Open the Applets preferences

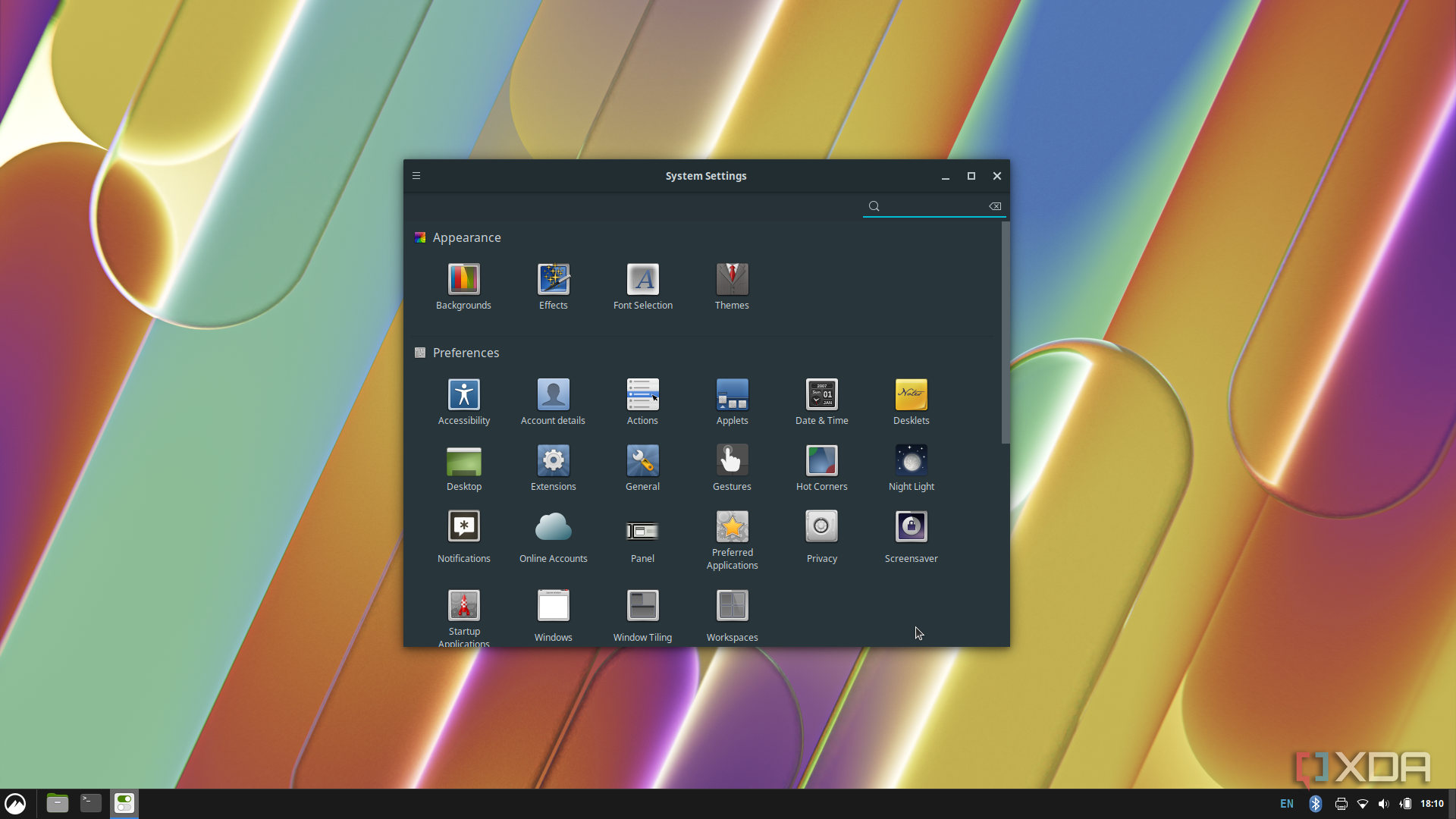point(732,402)
